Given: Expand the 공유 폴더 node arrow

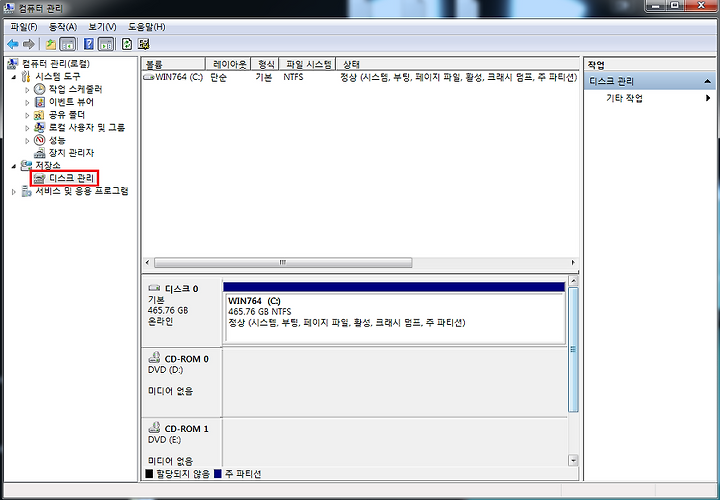Looking at the screenshot, I should coord(27,115).
